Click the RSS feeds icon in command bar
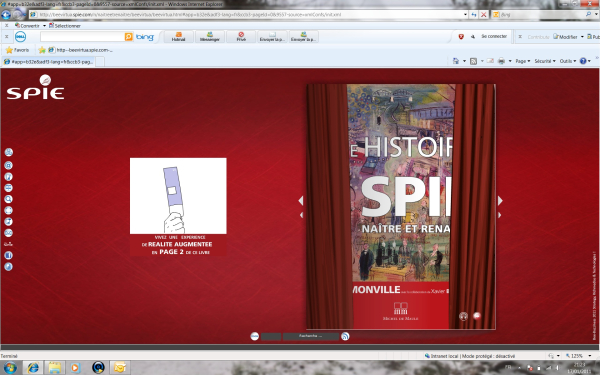Image resolution: width=600 pixels, height=375 pixels. 473,61
